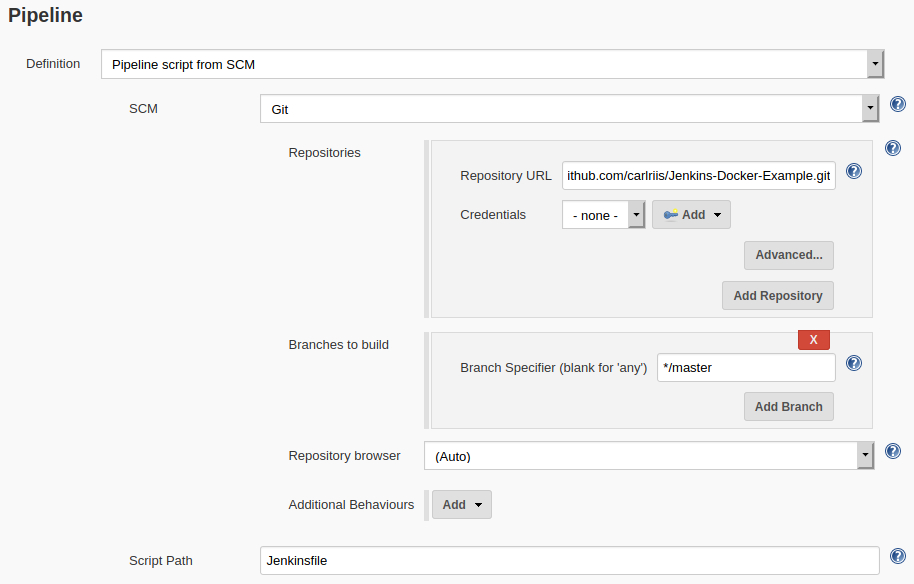Open help for Branch Specifier field
914x584 pixels.
point(853,363)
